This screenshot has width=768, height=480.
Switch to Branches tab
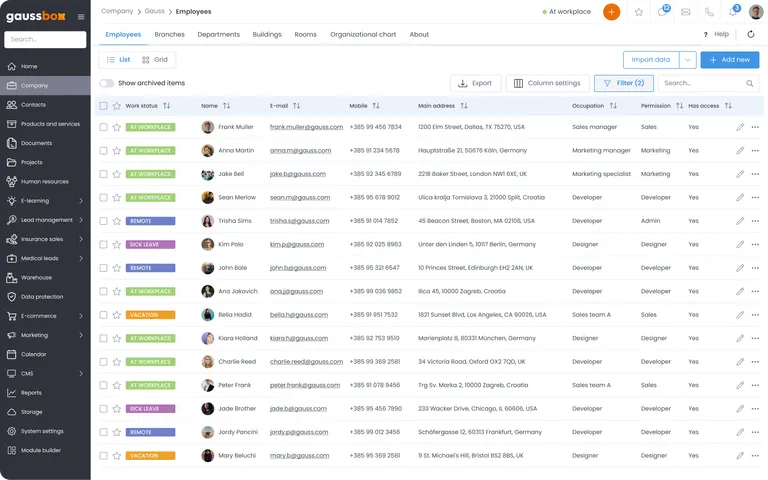[169, 34]
